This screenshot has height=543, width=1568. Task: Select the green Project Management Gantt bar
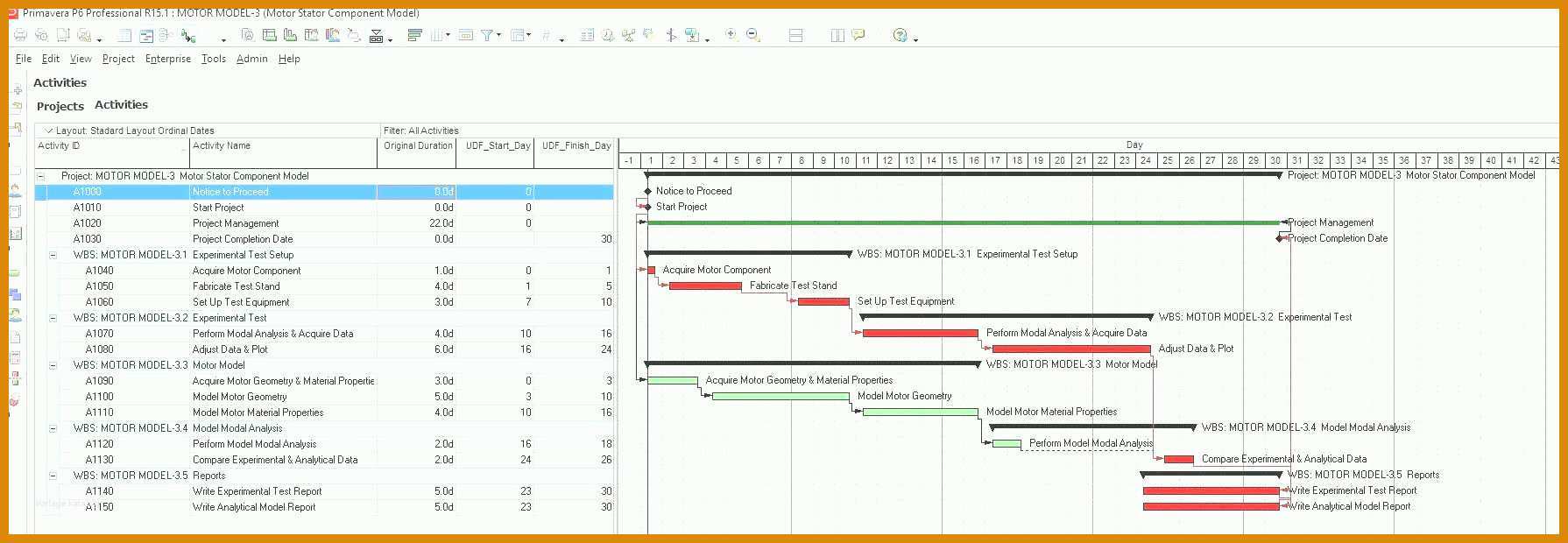click(963, 222)
